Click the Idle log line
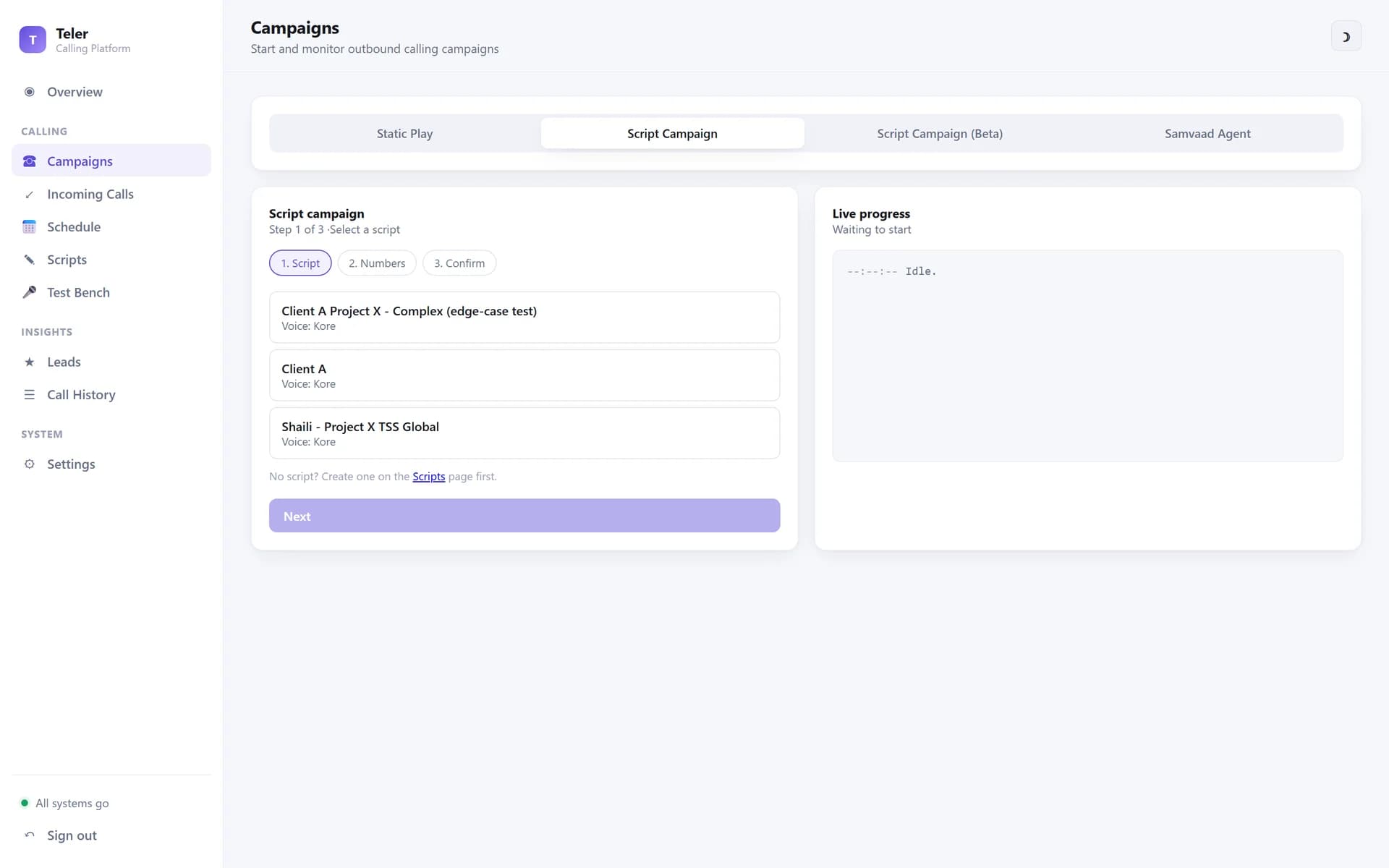The height and width of the screenshot is (868, 1389). point(891,271)
